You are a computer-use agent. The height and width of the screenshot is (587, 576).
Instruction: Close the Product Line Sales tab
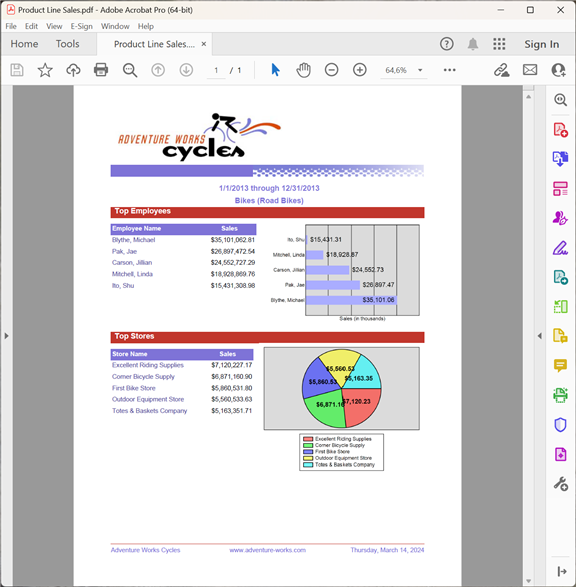(204, 44)
